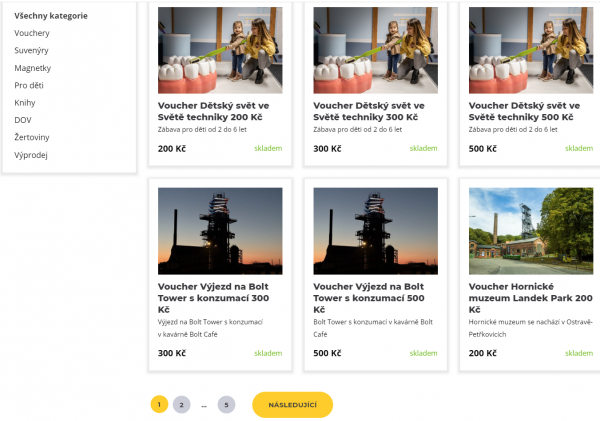Open the Dětský svět 300 Kč voucher image
The height and width of the screenshot is (421, 600).
(375, 50)
